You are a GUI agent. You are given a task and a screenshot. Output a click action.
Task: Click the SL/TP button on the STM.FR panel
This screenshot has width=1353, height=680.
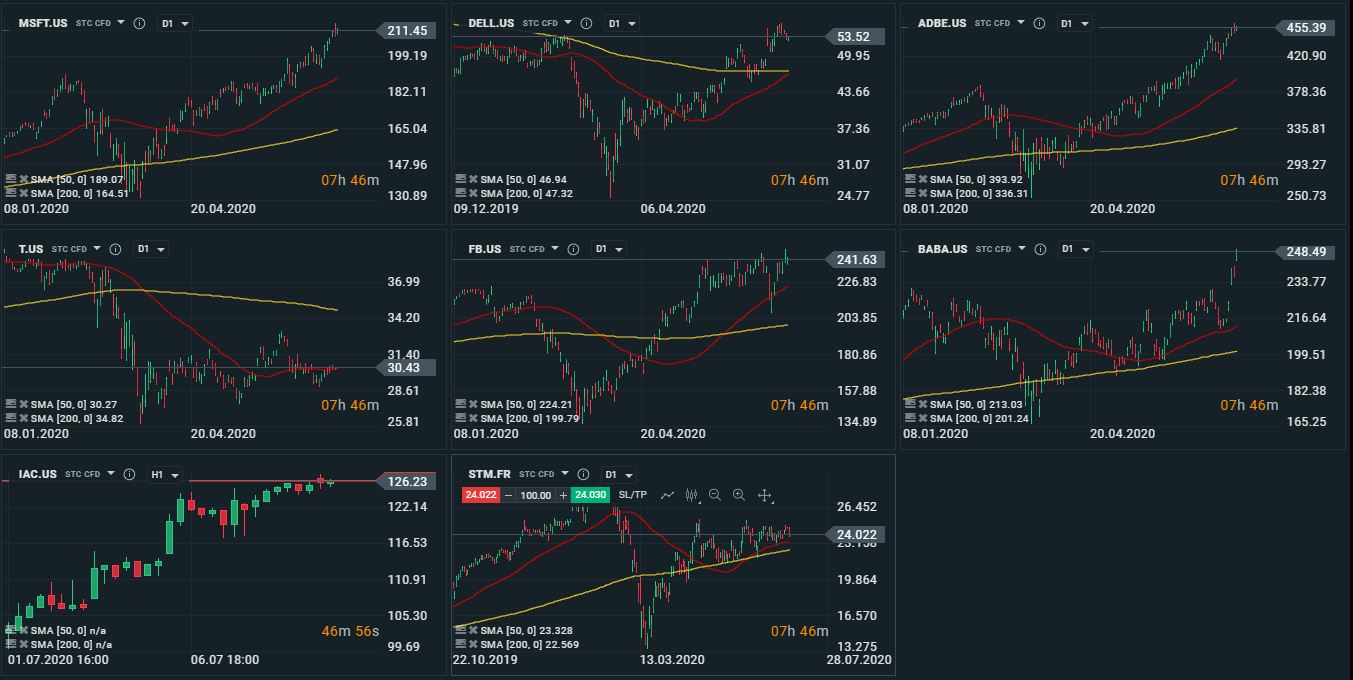632,495
